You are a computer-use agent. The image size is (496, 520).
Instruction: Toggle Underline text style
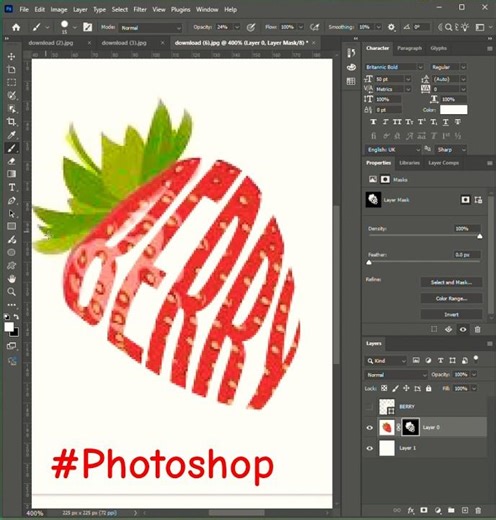446,122
